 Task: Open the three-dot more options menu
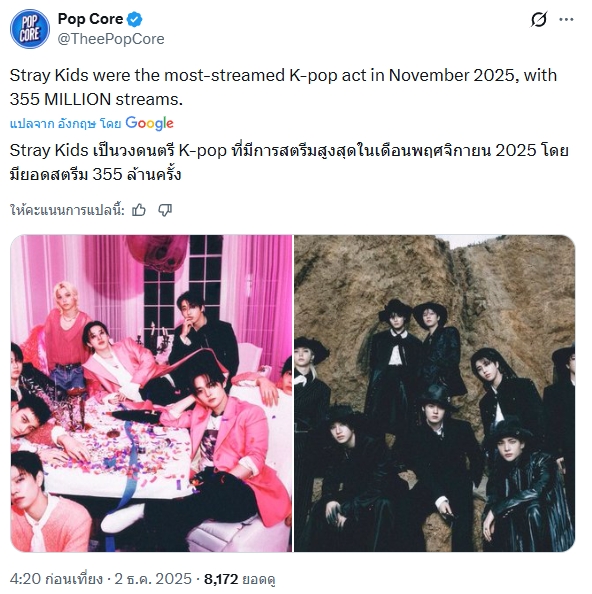click(566, 19)
